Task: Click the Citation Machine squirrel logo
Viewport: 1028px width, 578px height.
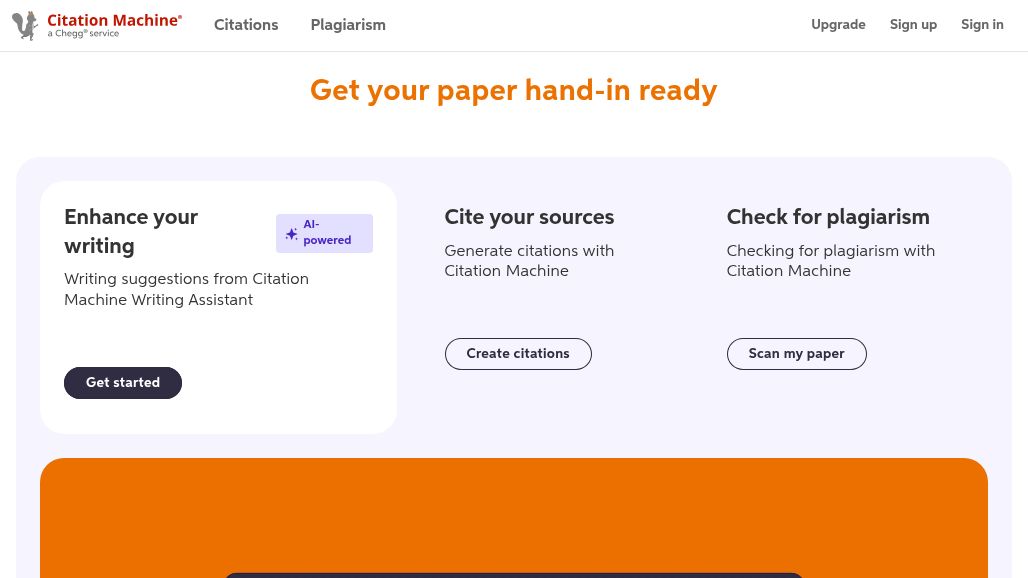Action: click(25, 26)
